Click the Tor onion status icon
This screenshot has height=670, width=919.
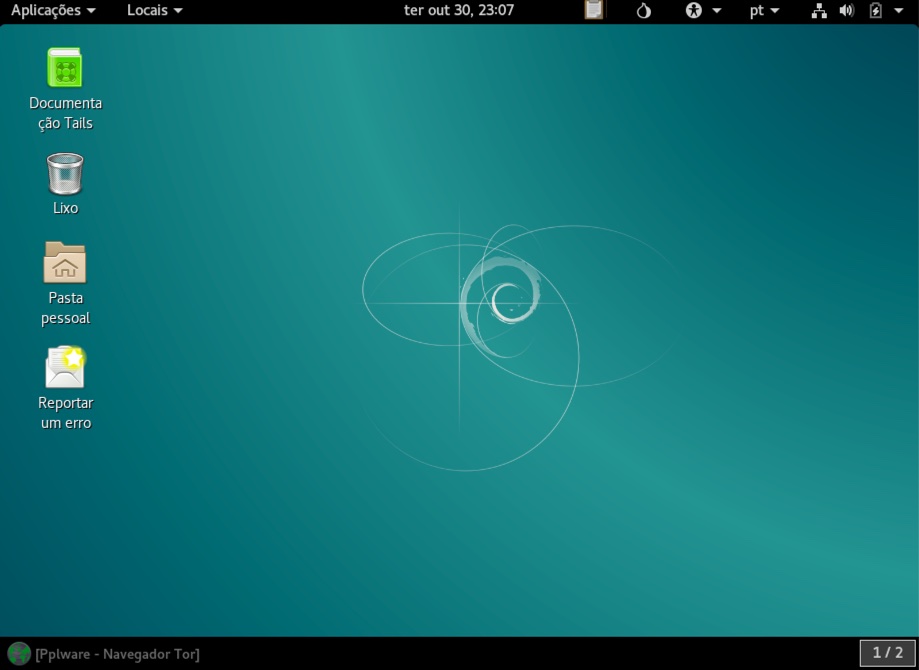[643, 10]
